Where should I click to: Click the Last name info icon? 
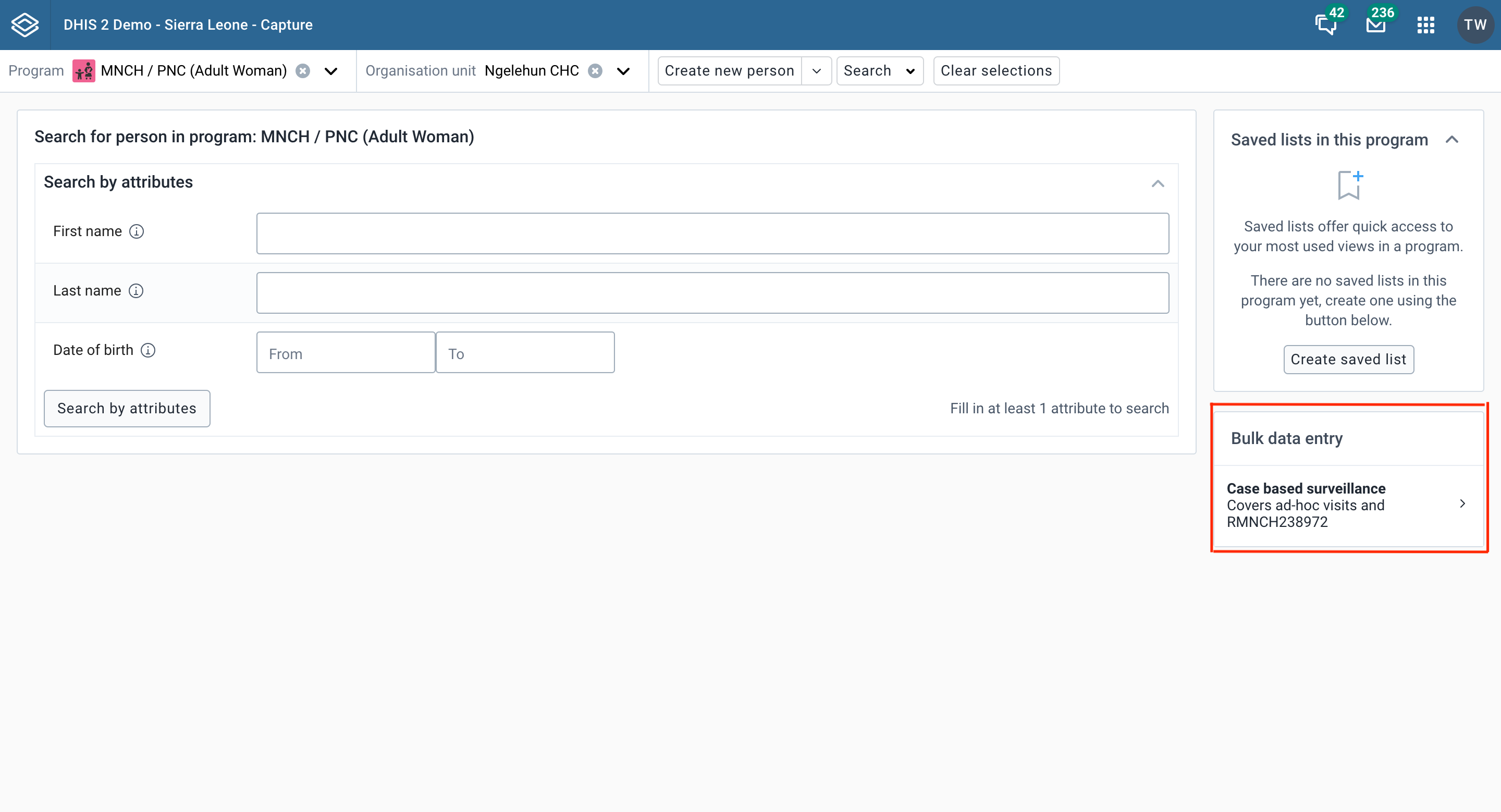point(136,291)
